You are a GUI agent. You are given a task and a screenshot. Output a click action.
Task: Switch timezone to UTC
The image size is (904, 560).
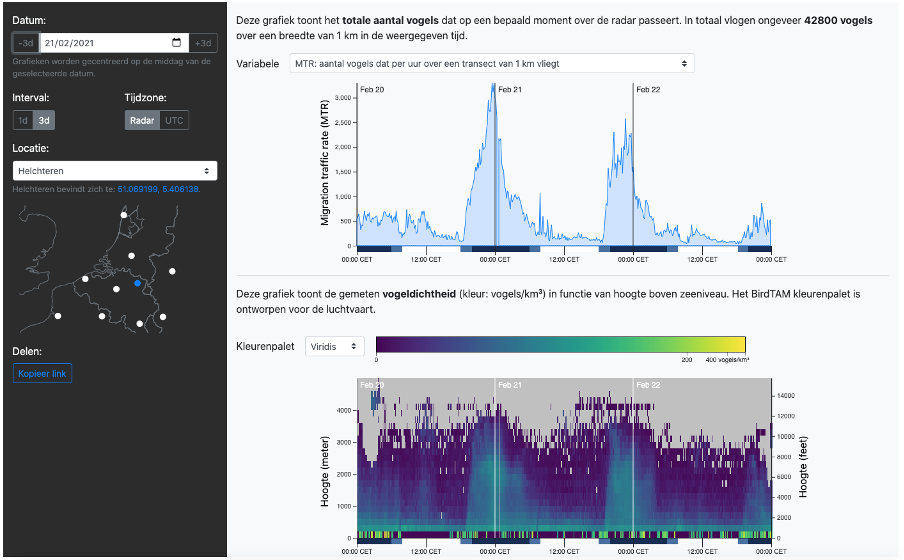tap(174, 120)
